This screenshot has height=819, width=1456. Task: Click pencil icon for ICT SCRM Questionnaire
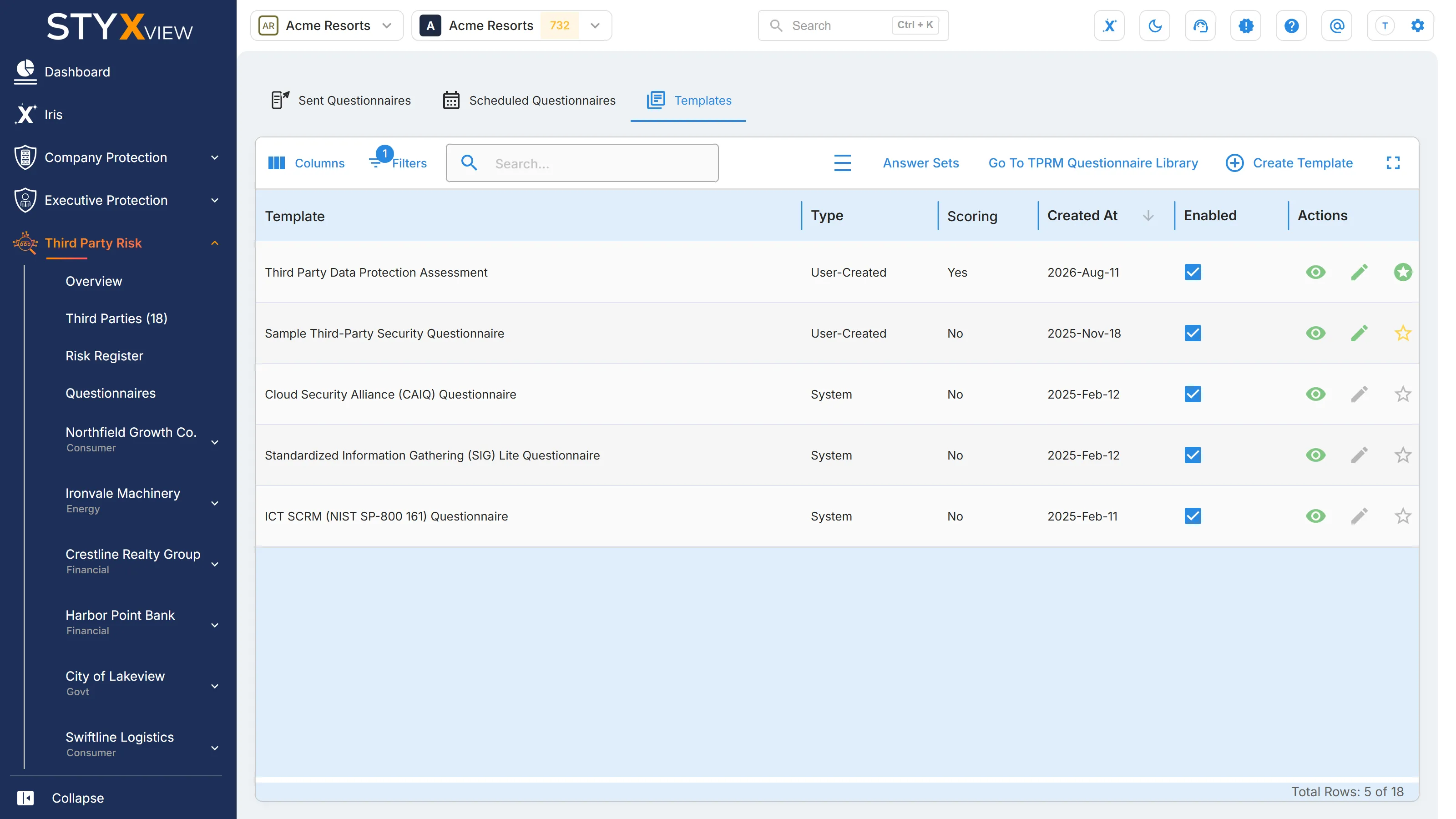(x=1360, y=516)
